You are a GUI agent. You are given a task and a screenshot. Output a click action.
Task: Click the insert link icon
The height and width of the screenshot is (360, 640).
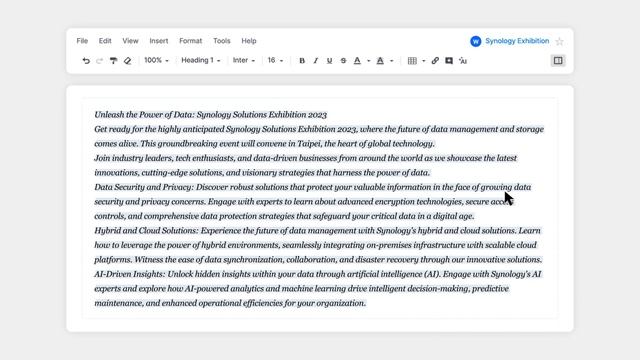(x=435, y=61)
